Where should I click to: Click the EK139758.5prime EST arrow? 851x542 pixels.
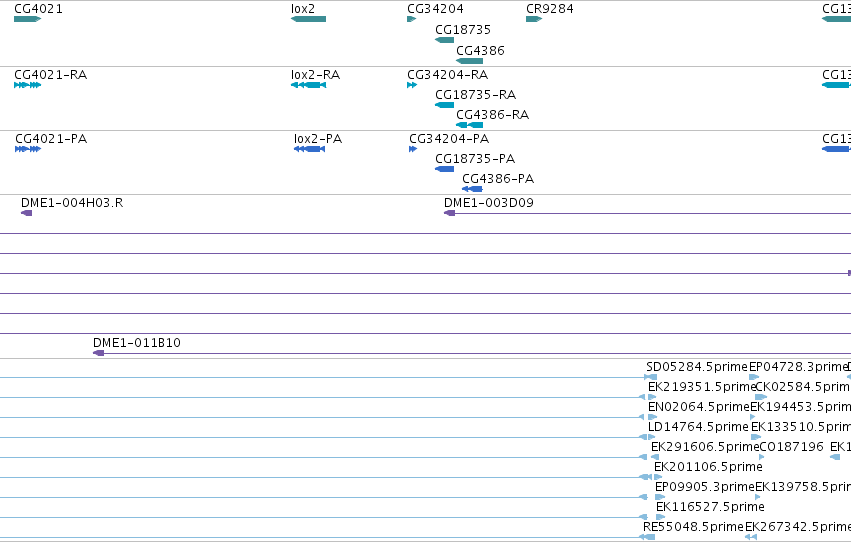click(x=758, y=497)
